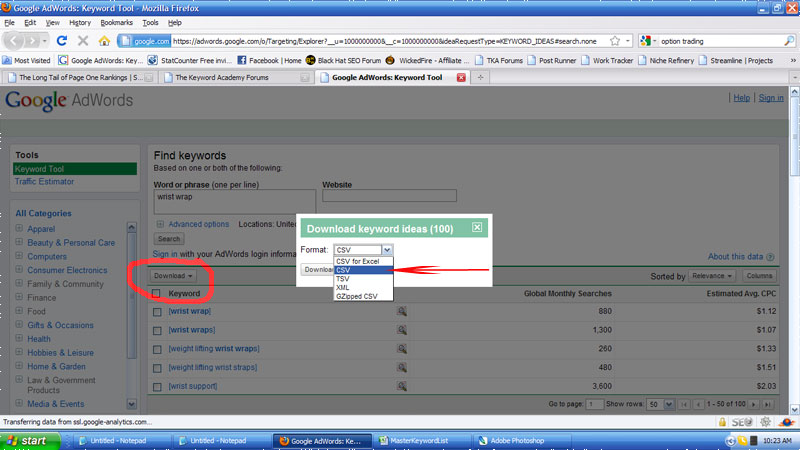Switch to MasterKeywordList in taskbar
The height and width of the screenshot is (450, 800).
(x=420, y=441)
